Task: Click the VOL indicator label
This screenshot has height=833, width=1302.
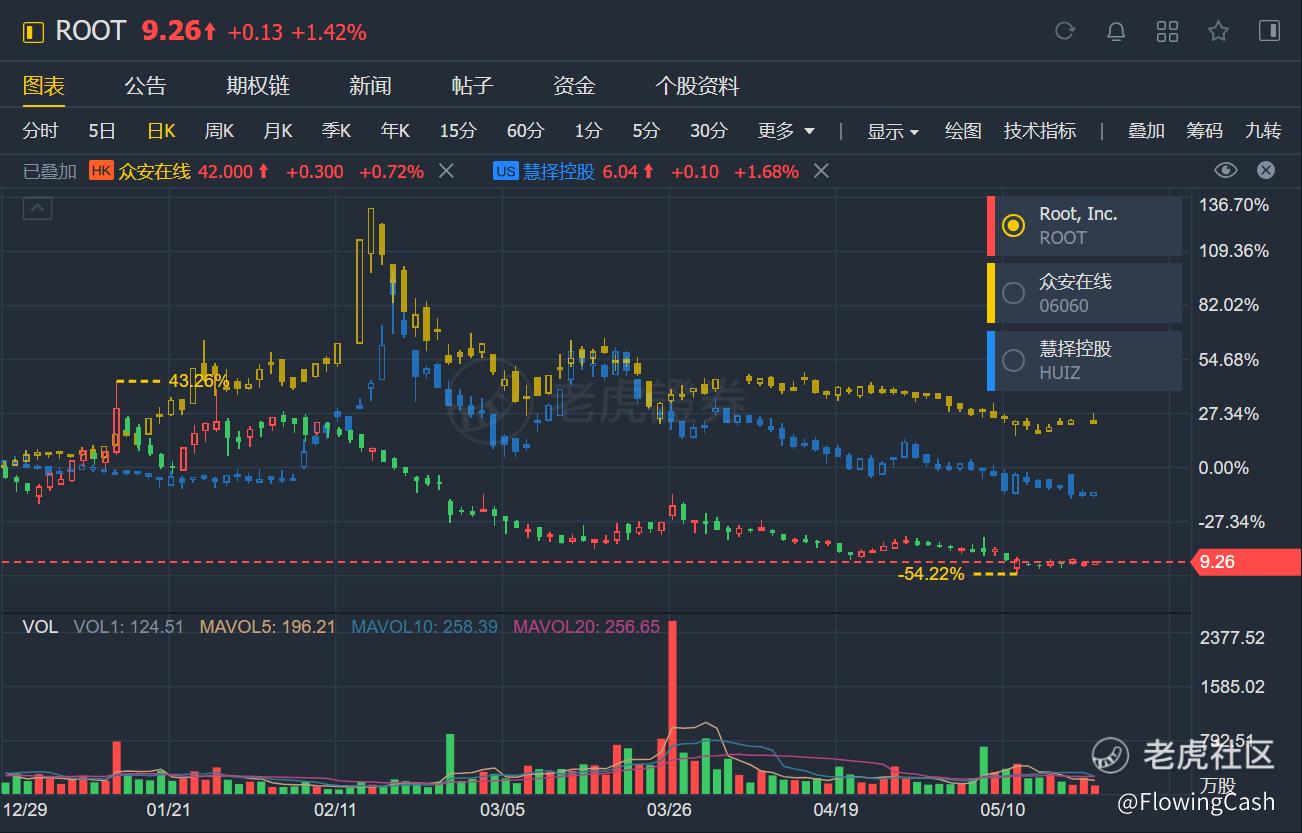Action: tap(40, 627)
